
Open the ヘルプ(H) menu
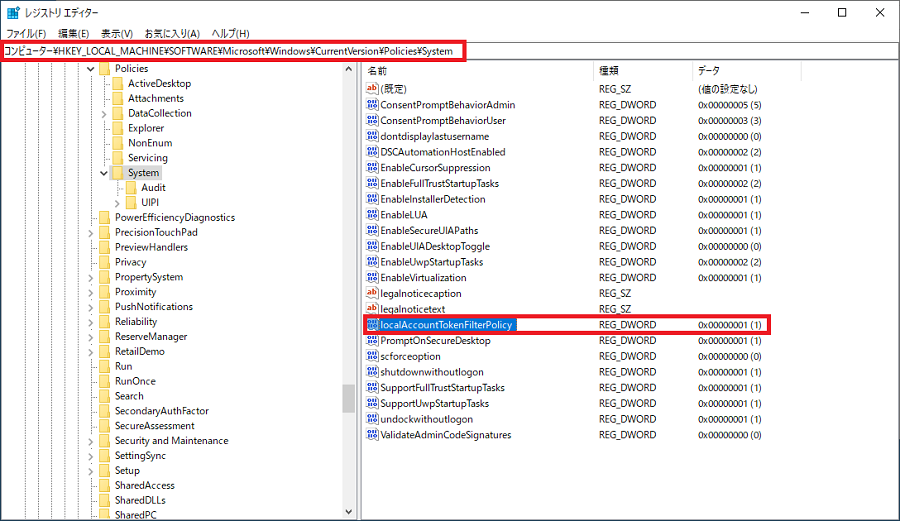[x=230, y=33]
